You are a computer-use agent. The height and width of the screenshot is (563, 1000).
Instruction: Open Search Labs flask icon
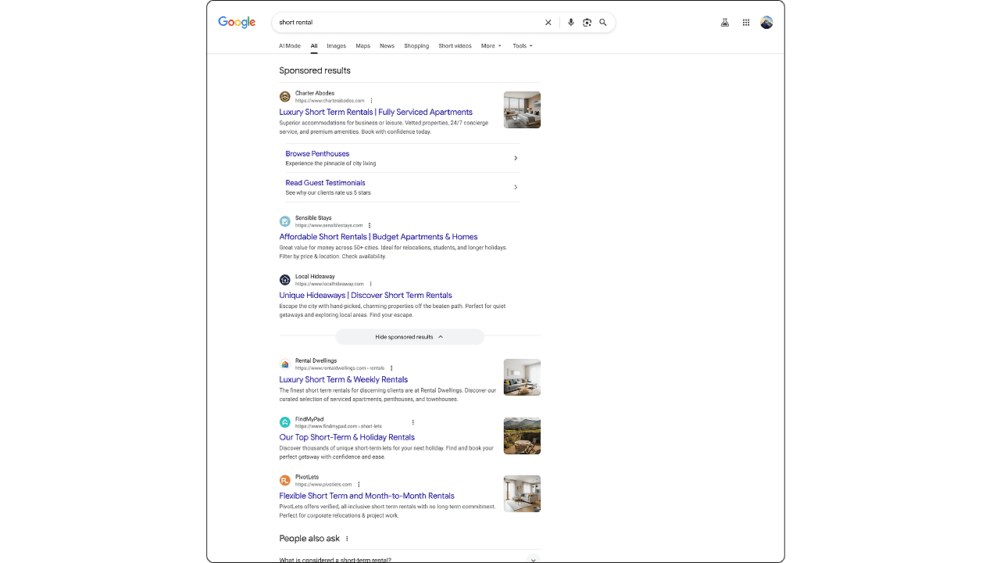pyautogui.click(x=725, y=22)
